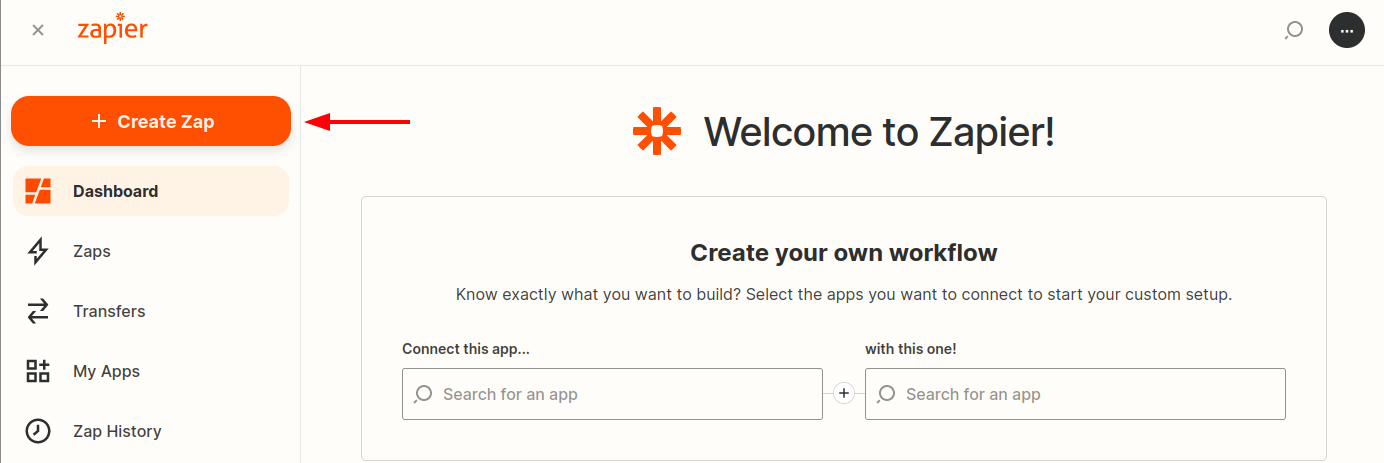The image size is (1384, 463).
Task: Open search with magnifier icon
Action: pos(1294,30)
